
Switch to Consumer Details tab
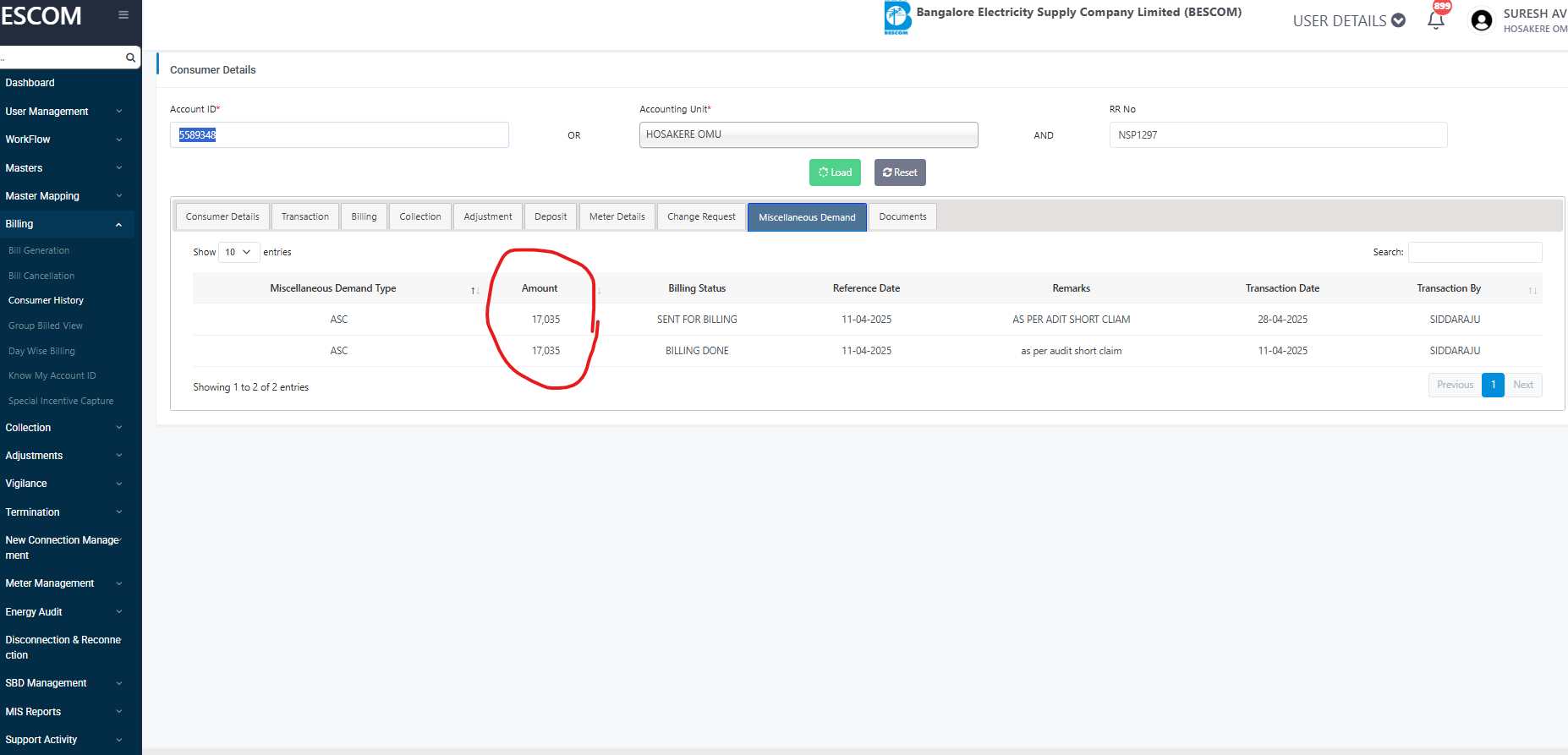[222, 216]
